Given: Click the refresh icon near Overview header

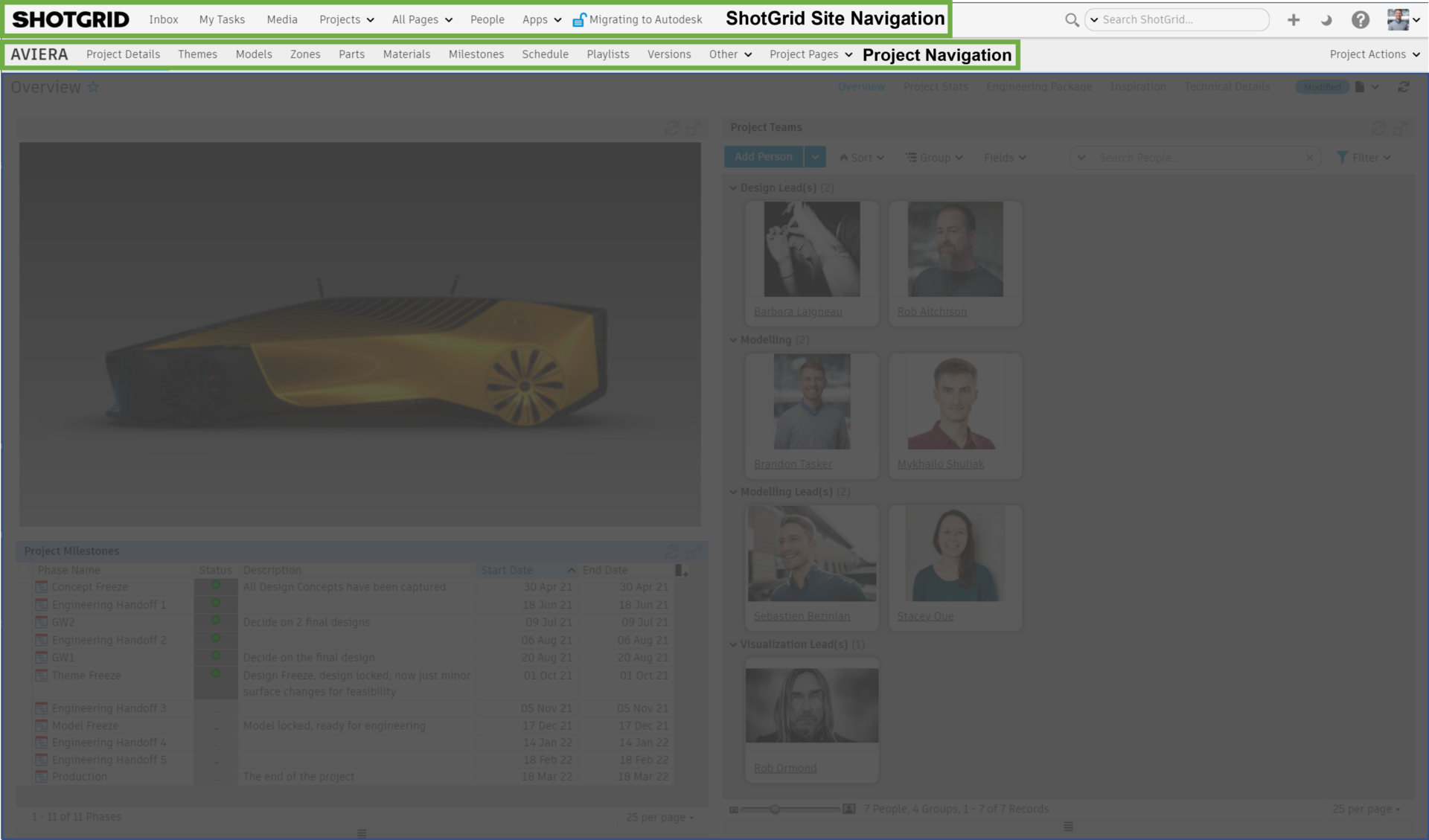Looking at the screenshot, I should [x=1404, y=87].
